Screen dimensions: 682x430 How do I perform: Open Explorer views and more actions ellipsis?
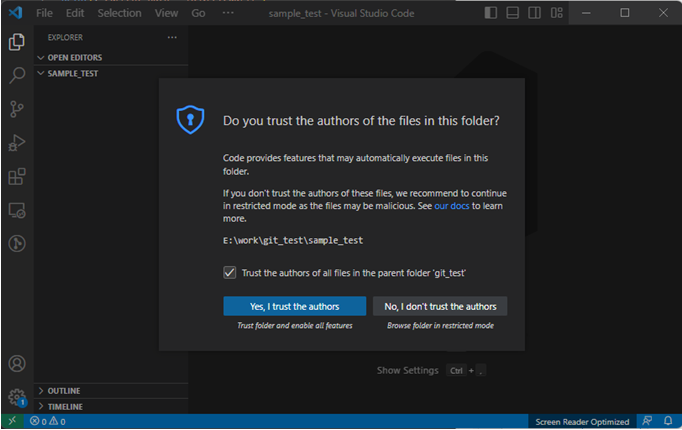[x=172, y=37]
